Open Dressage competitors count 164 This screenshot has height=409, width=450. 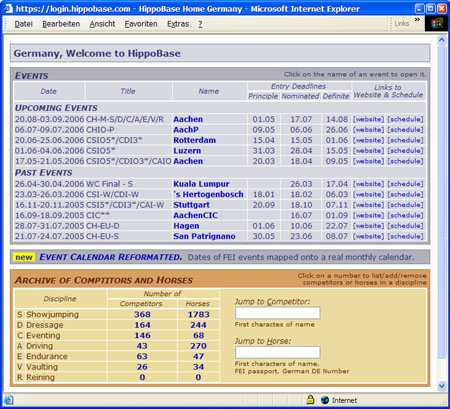click(142, 325)
